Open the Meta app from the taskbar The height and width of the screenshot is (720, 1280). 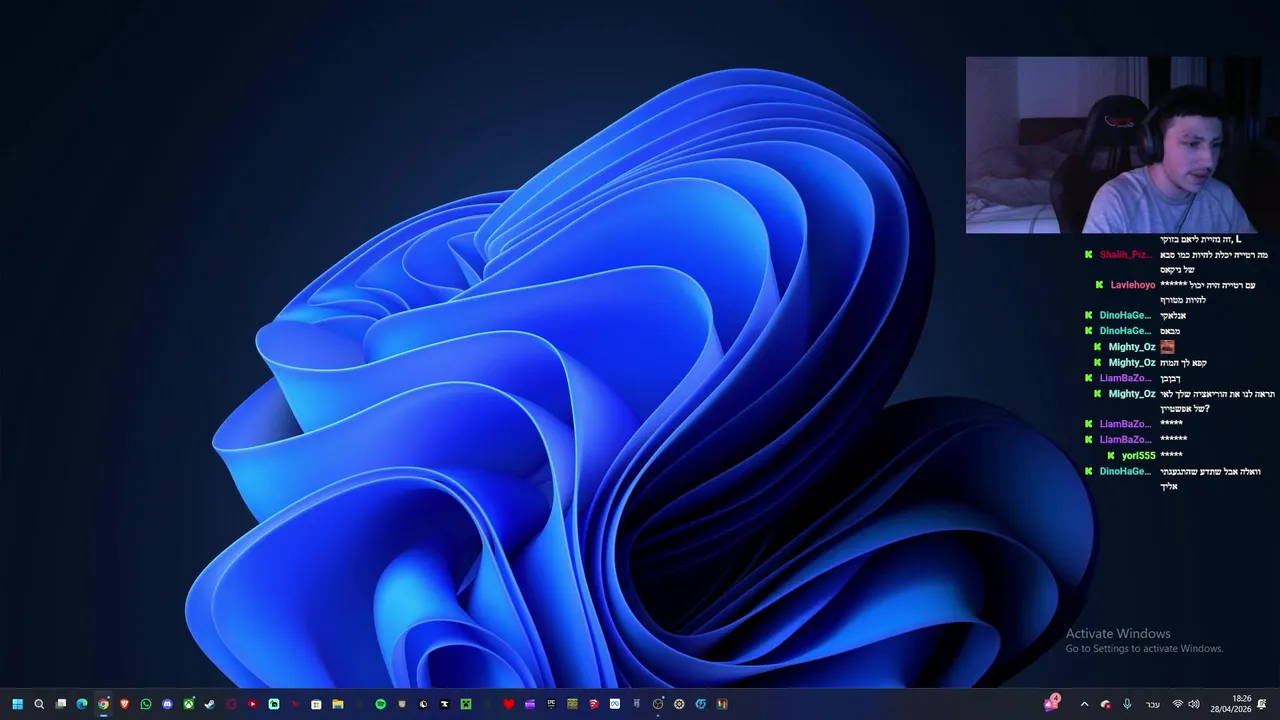point(615,704)
